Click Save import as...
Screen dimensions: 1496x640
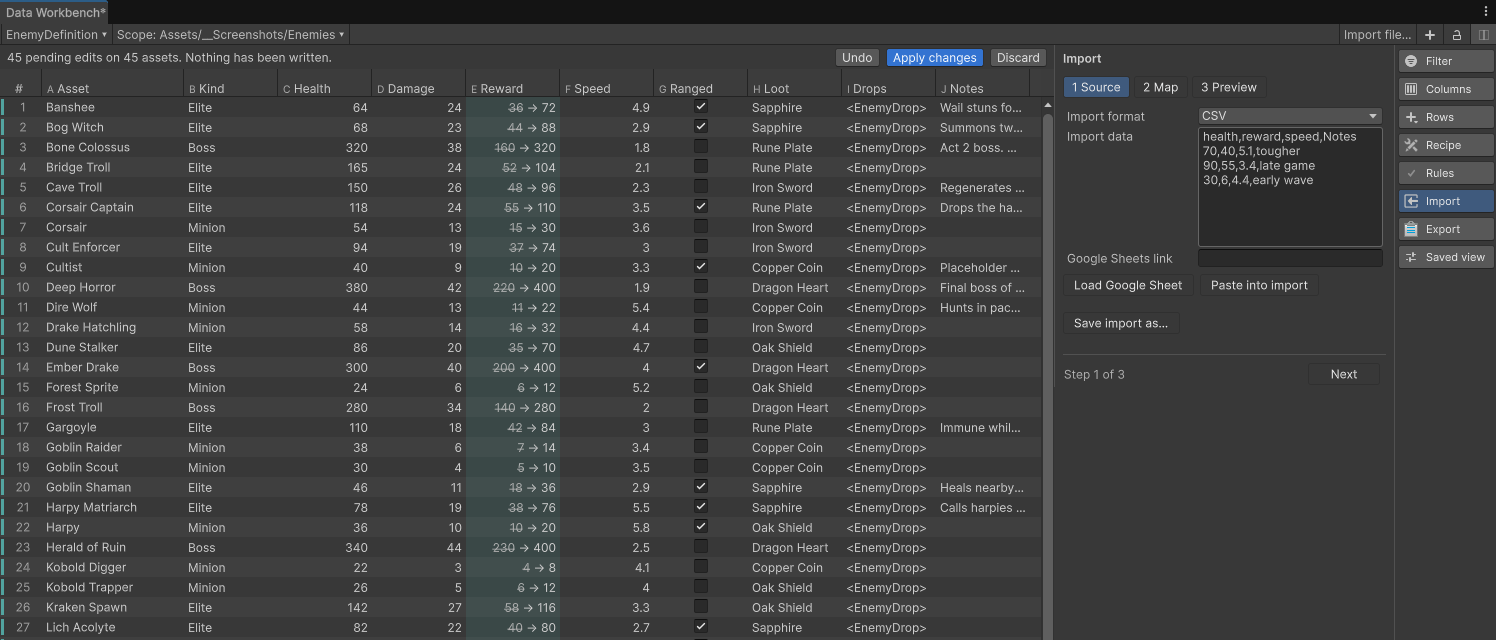(1121, 323)
